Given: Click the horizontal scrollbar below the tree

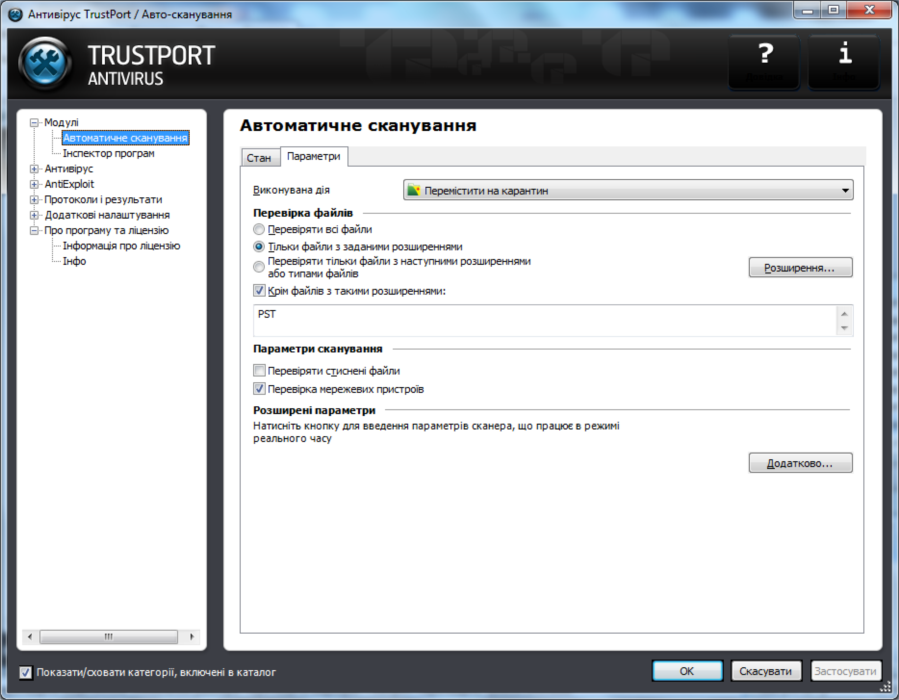Looking at the screenshot, I should (x=110, y=636).
